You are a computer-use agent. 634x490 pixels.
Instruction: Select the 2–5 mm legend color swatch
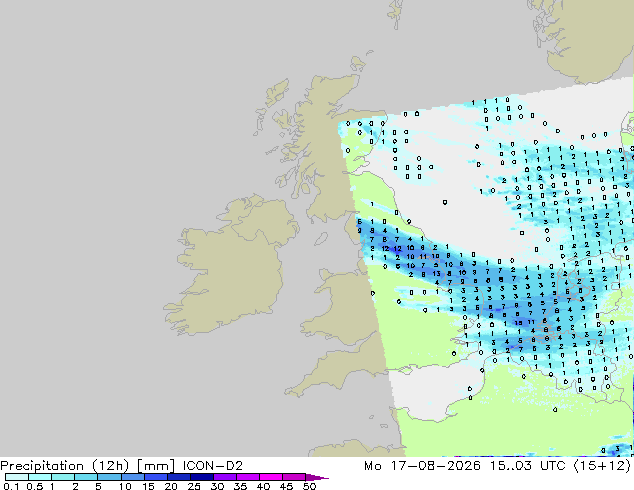86,477
